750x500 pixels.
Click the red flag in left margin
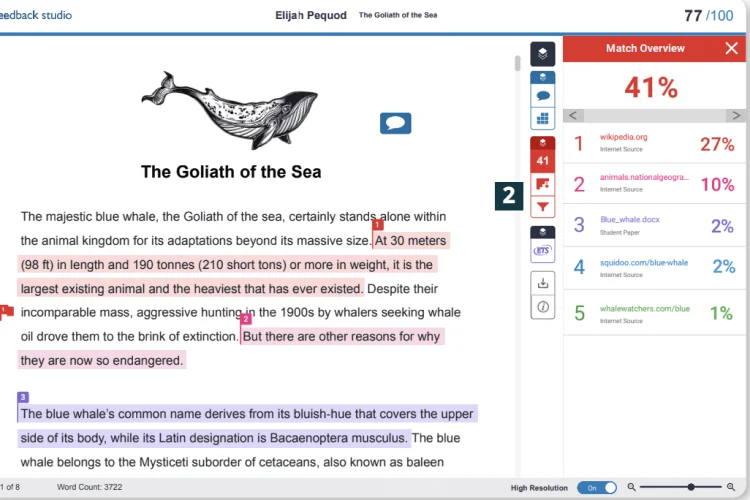click(x=6, y=312)
